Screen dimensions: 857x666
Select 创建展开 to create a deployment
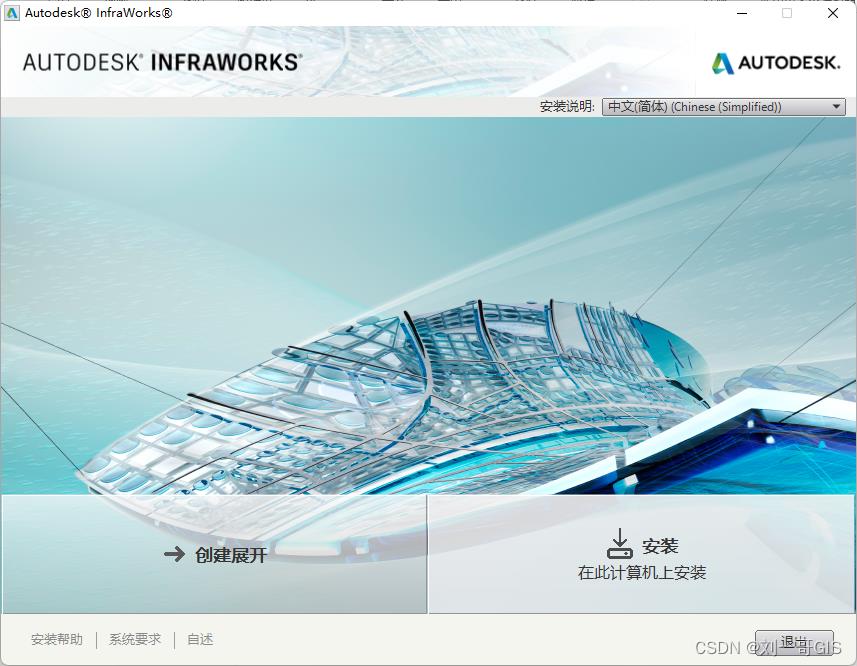214,554
